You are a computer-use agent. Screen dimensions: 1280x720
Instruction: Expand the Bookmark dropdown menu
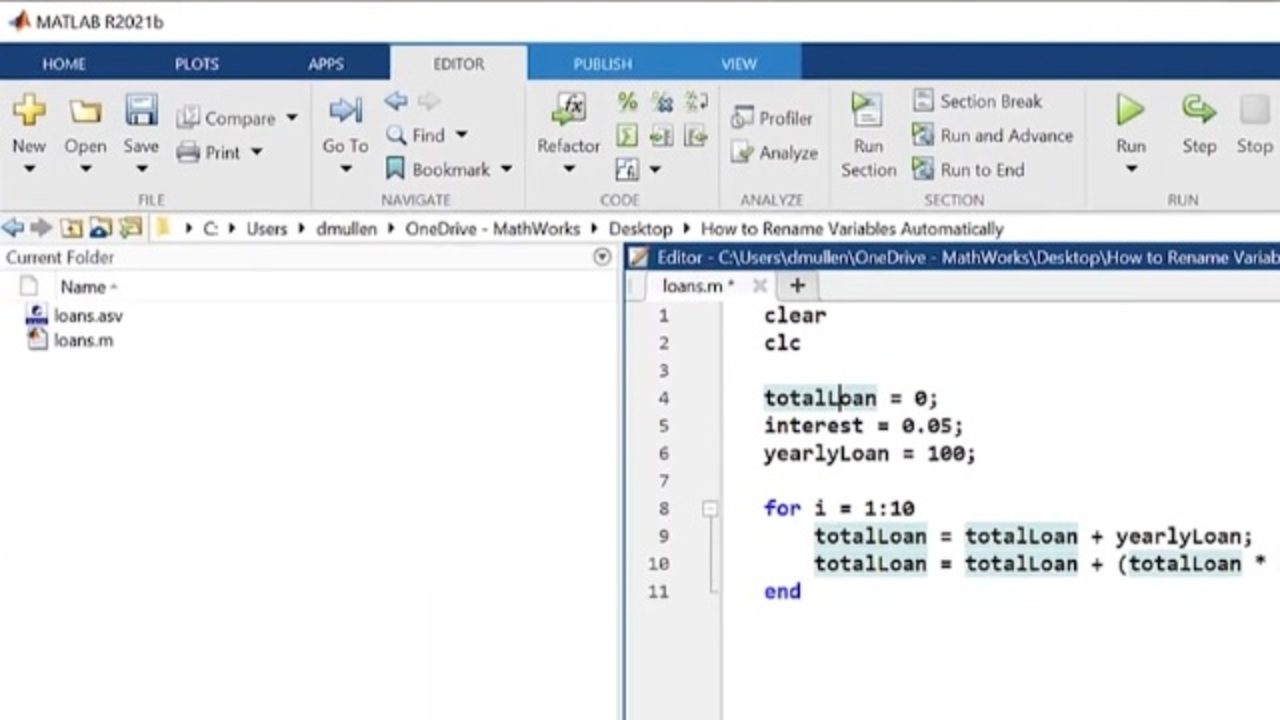(x=506, y=169)
